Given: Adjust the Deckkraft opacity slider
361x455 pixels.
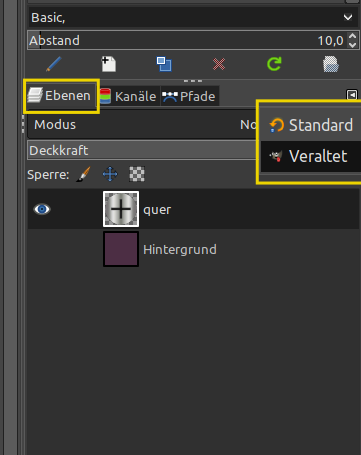Looking at the screenshot, I should [142, 150].
